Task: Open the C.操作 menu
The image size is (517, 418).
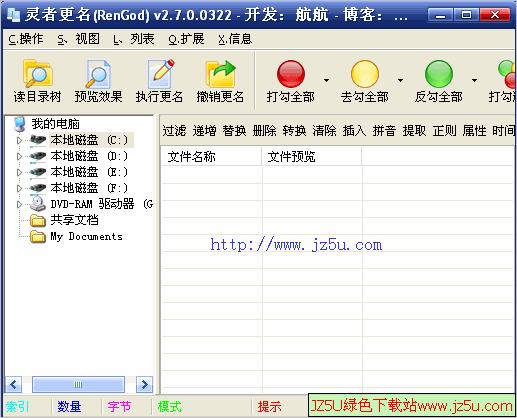Action: click(26, 39)
